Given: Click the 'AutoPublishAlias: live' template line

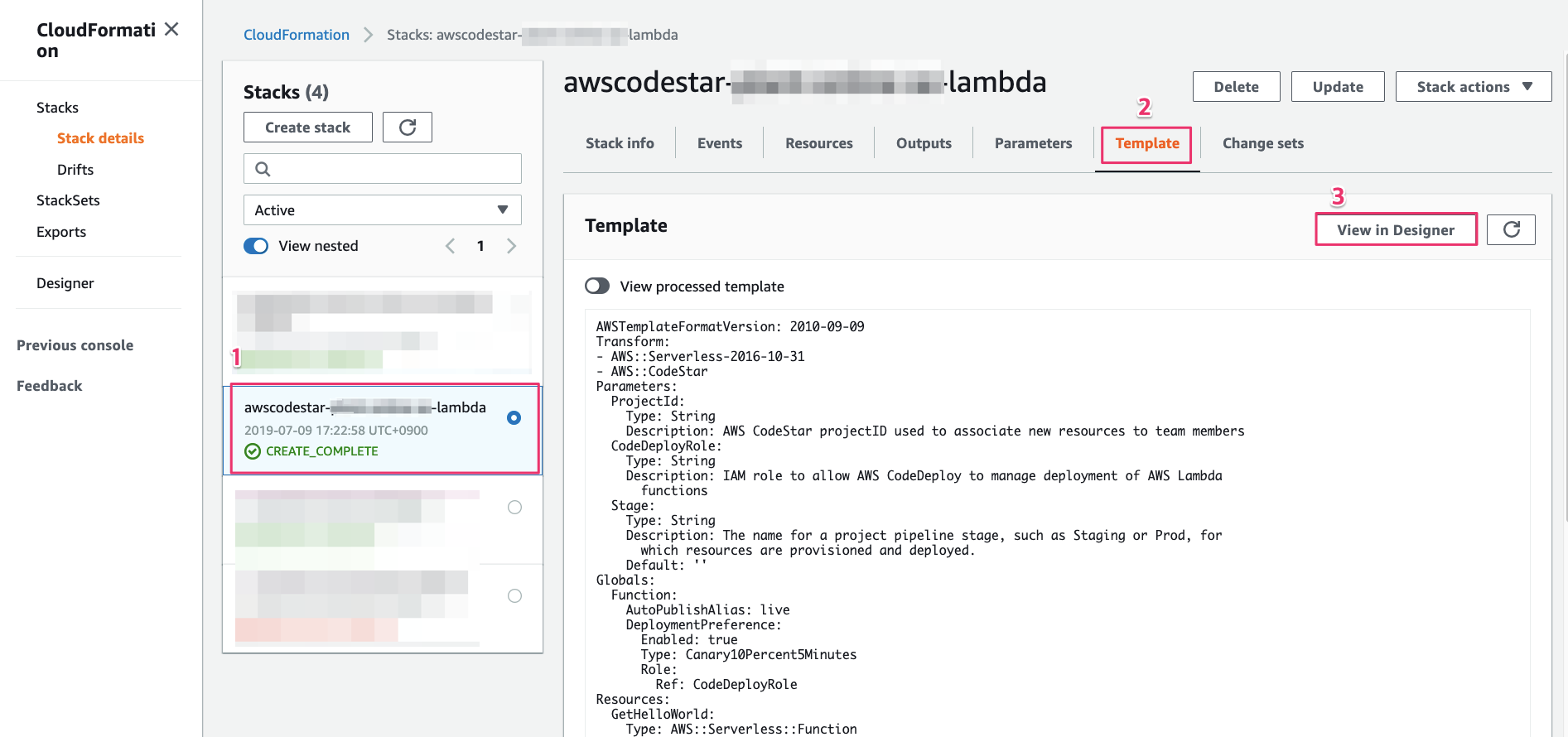Looking at the screenshot, I should [x=708, y=610].
